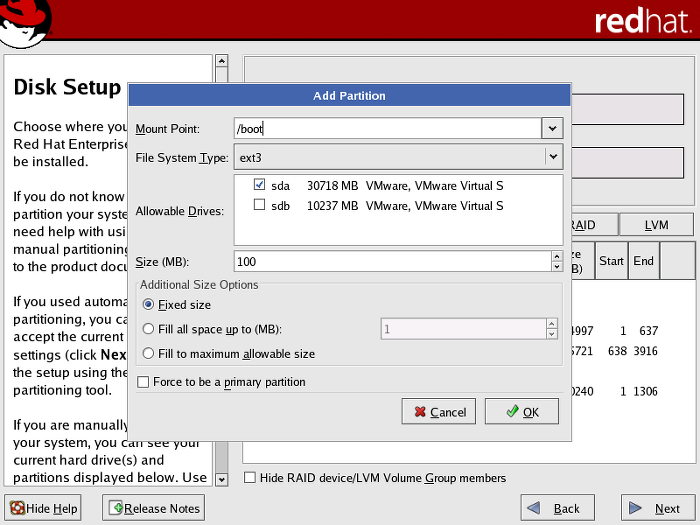This screenshot has height=525, width=700.
Task: Click the document icon on Release Notes
Action: pyautogui.click(x=116, y=508)
